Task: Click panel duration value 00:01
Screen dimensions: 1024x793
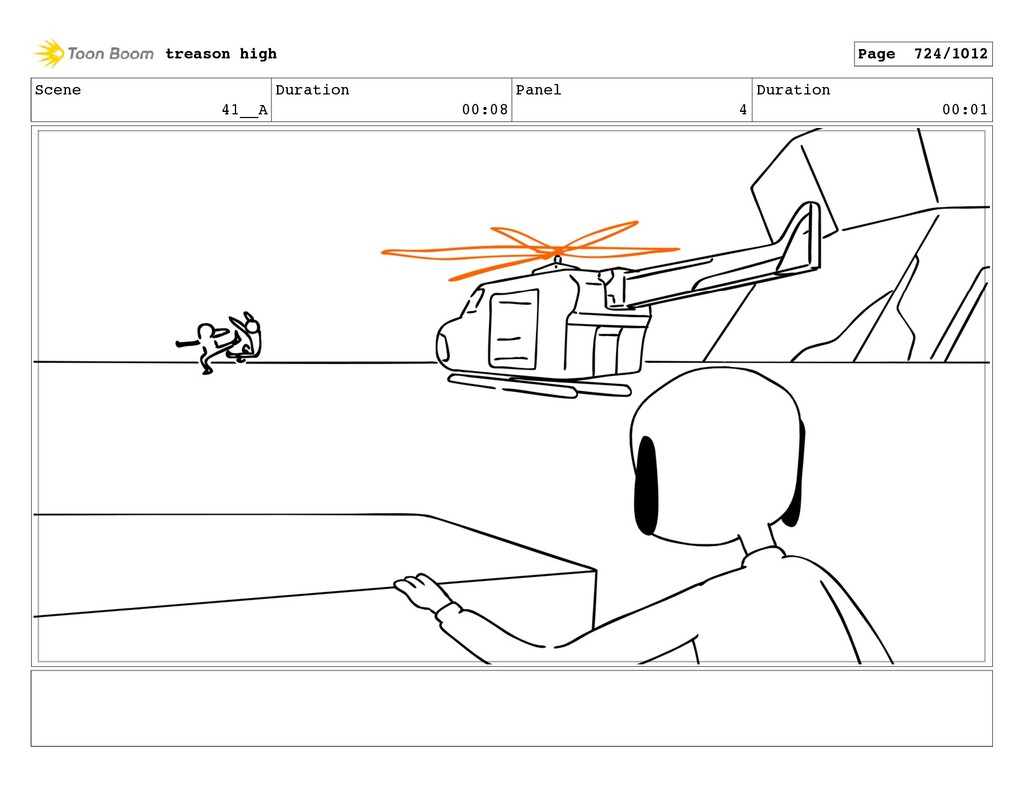Action: (x=965, y=110)
